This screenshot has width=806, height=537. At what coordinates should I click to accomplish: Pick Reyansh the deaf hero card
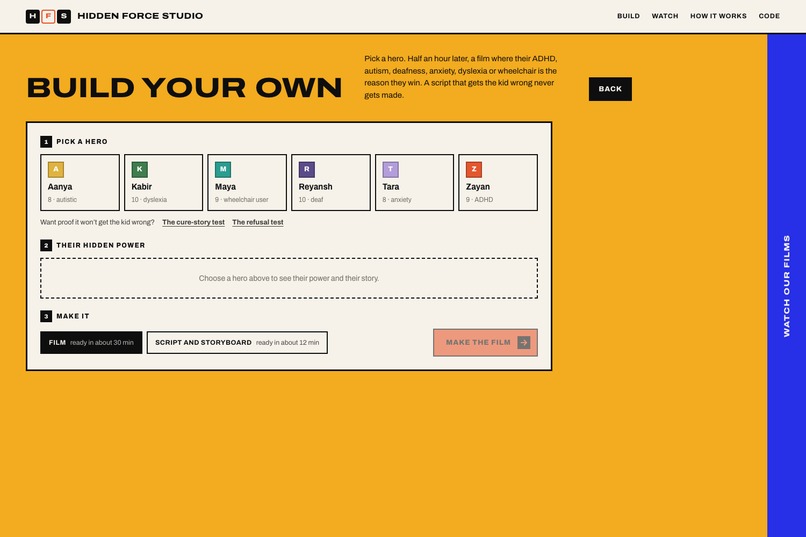click(x=331, y=182)
